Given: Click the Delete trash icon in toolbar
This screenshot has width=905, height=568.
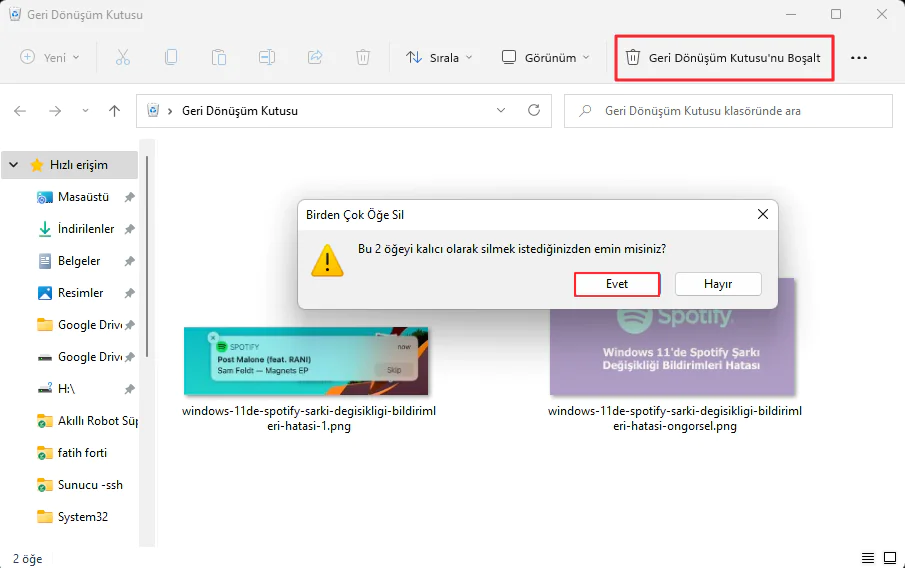Looking at the screenshot, I should coord(363,57).
